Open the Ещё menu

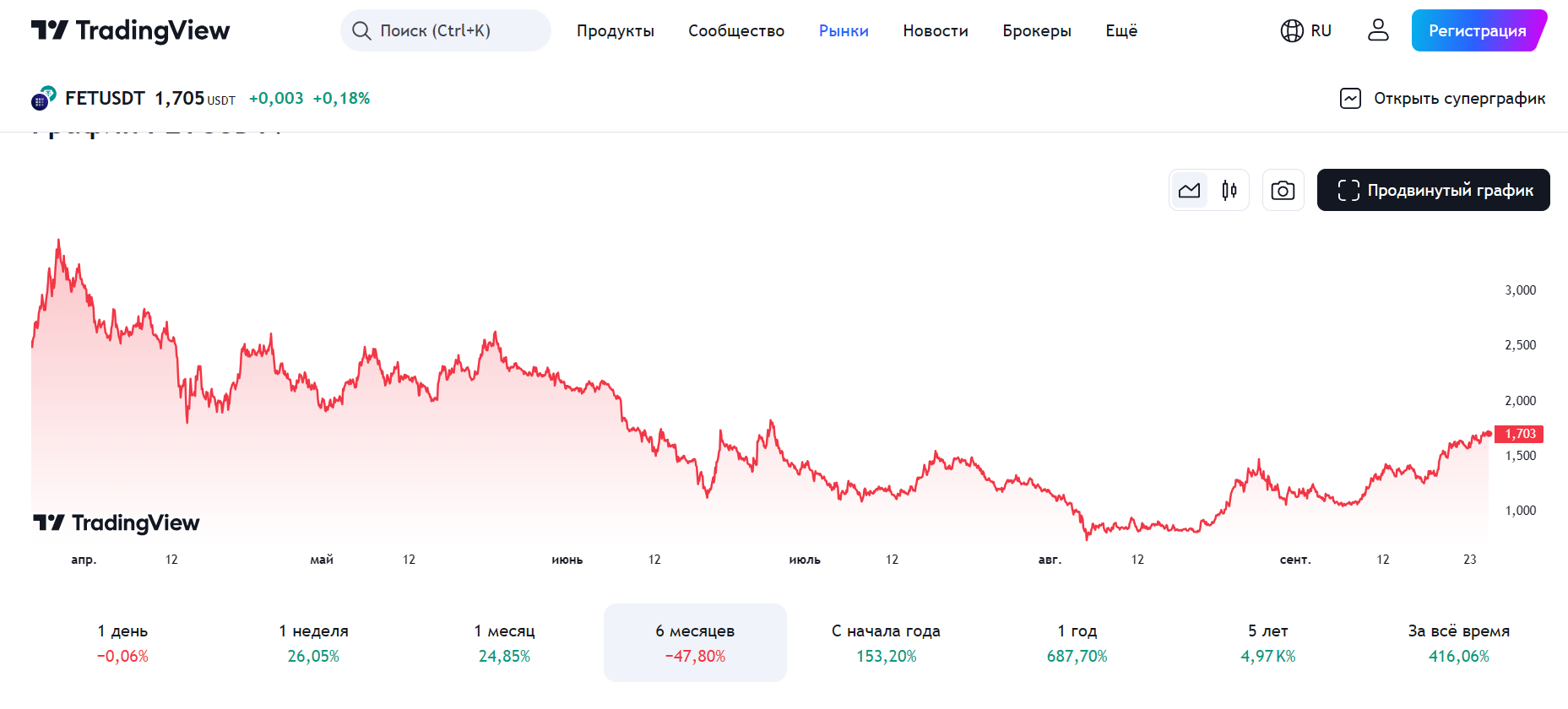1121,31
